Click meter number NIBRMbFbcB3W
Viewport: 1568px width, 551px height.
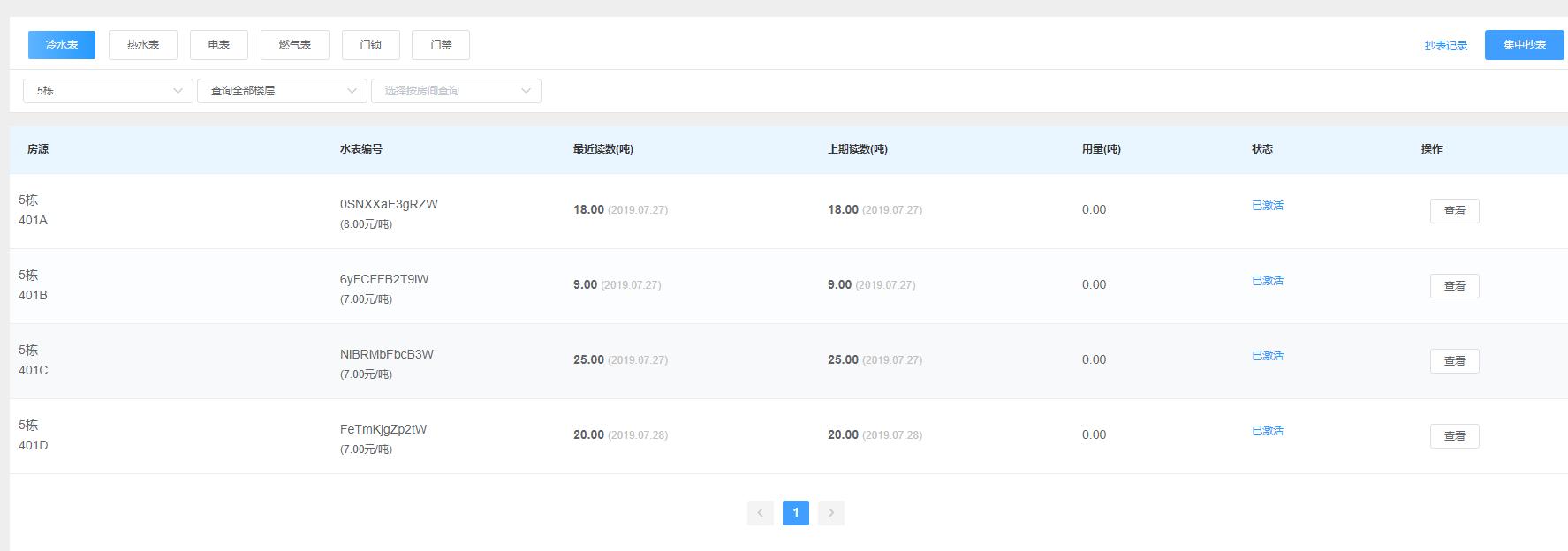click(387, 354)
